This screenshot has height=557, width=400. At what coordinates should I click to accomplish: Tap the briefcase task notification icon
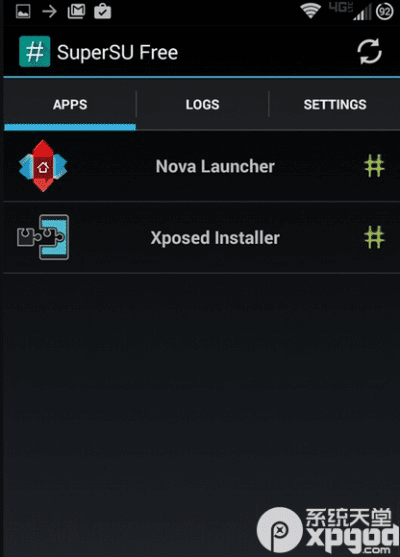click(103, 11)
